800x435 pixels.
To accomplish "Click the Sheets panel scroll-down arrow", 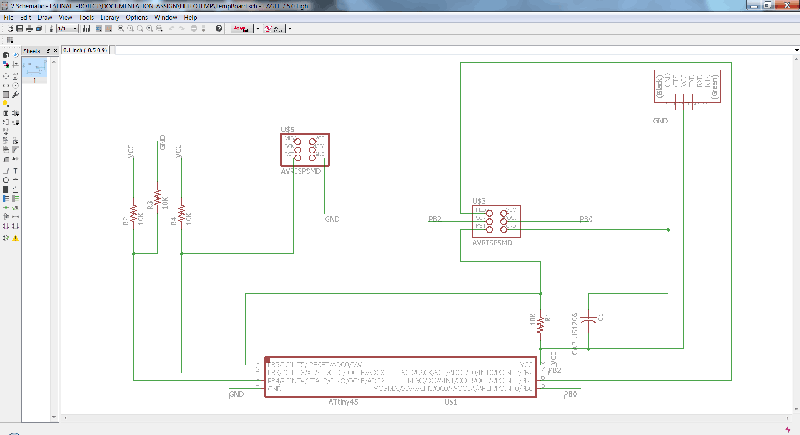I will point(54,417).
